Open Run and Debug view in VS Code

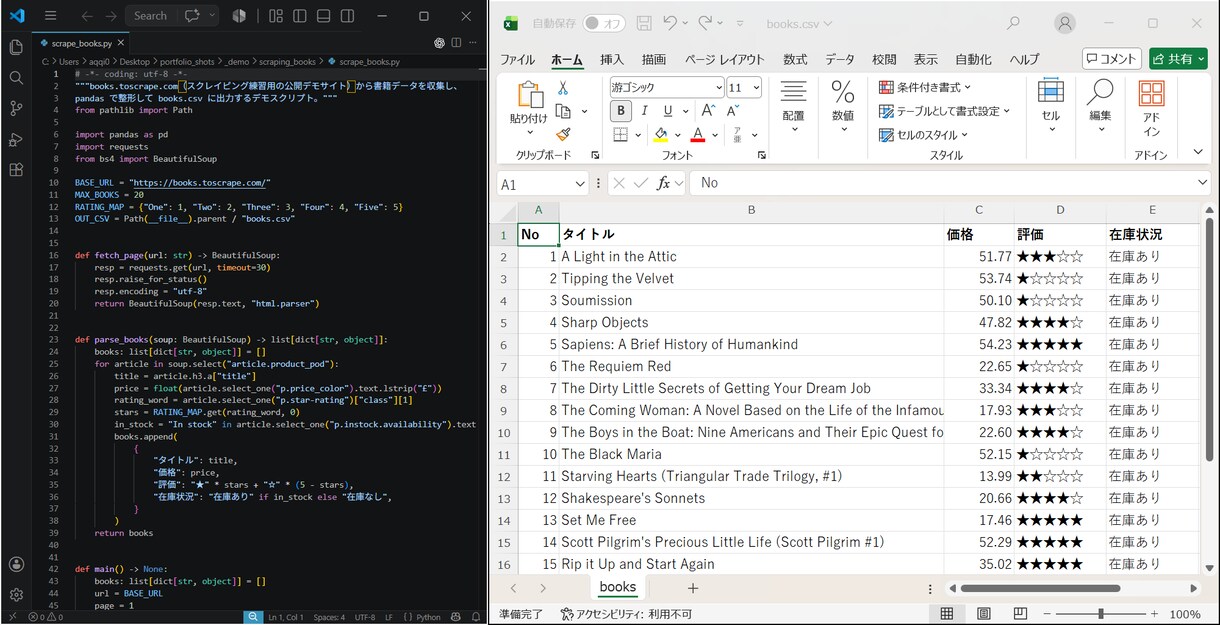click(x=16, y=139)
